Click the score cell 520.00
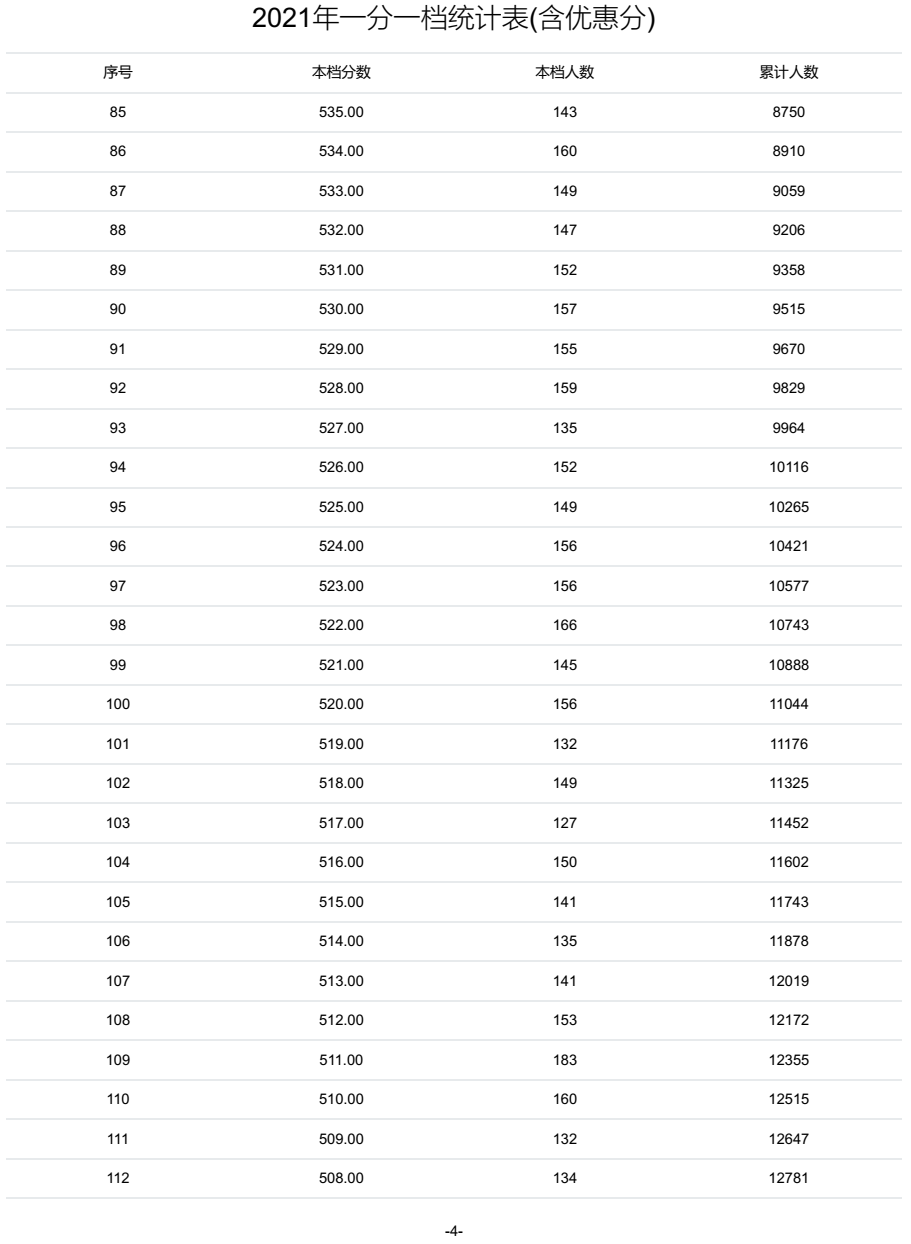The width and height of the screenshot is (911, 1244). click(x=341, y=704)
